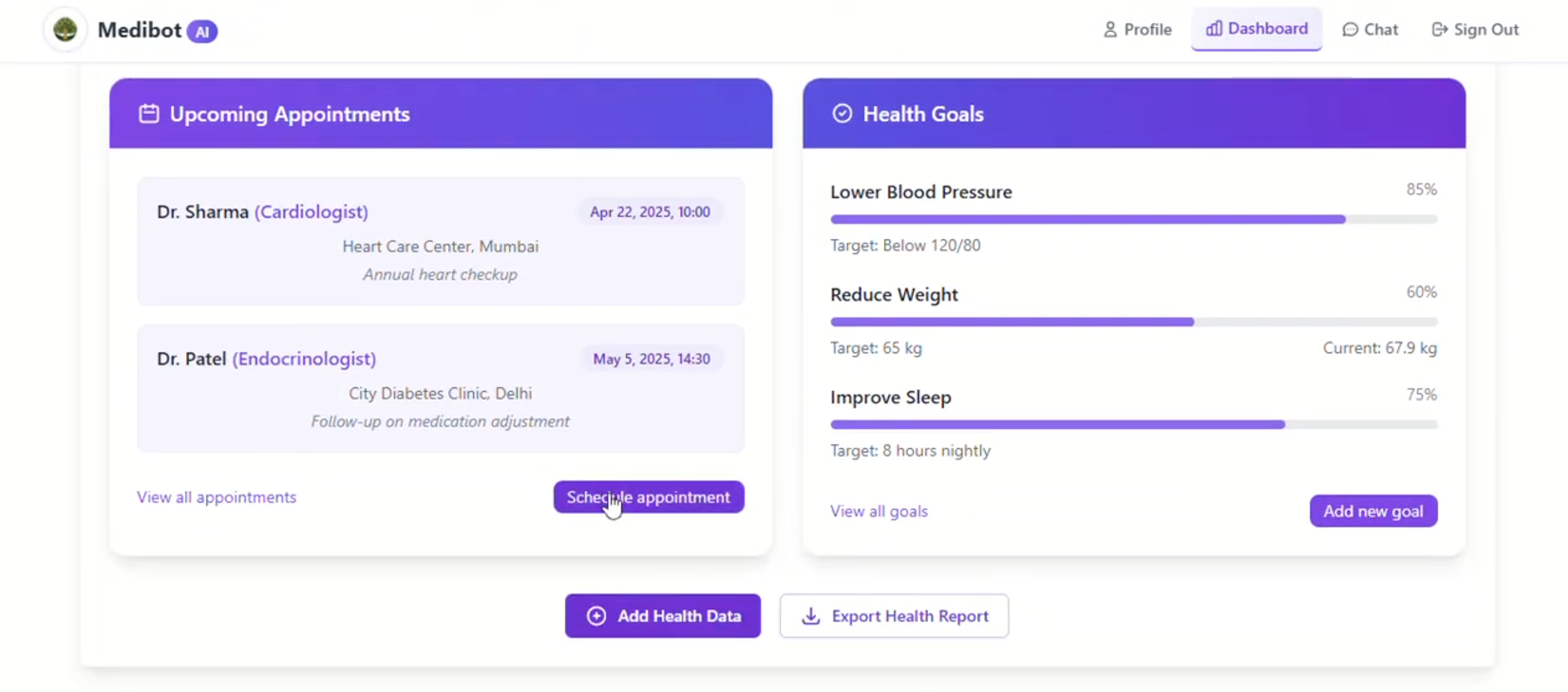Click the Upcoming Appointments header title
Screen dimensions: 1568x692
click(x=290, y=114)
